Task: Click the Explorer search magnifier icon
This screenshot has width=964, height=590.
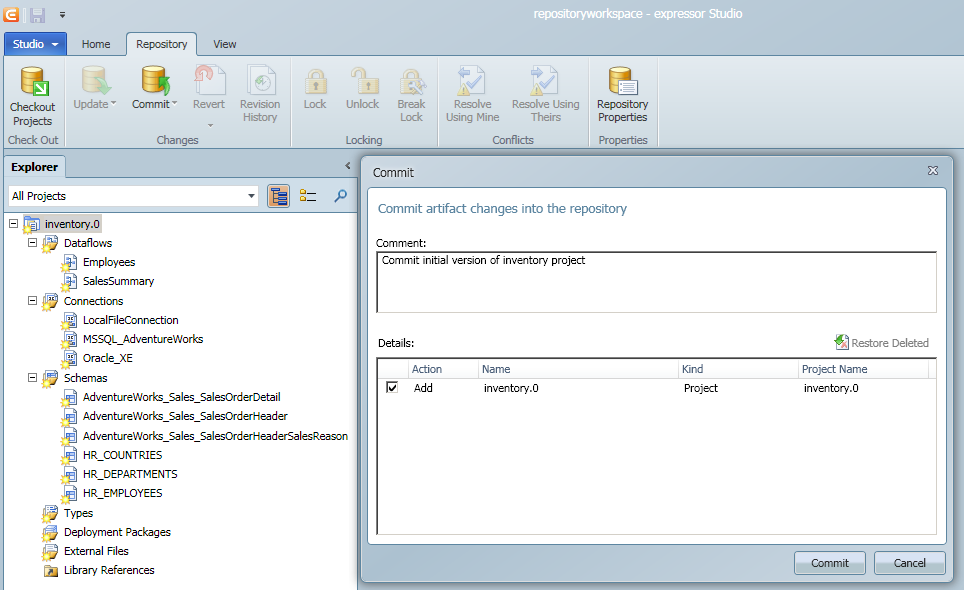Action: coord(340,196)
